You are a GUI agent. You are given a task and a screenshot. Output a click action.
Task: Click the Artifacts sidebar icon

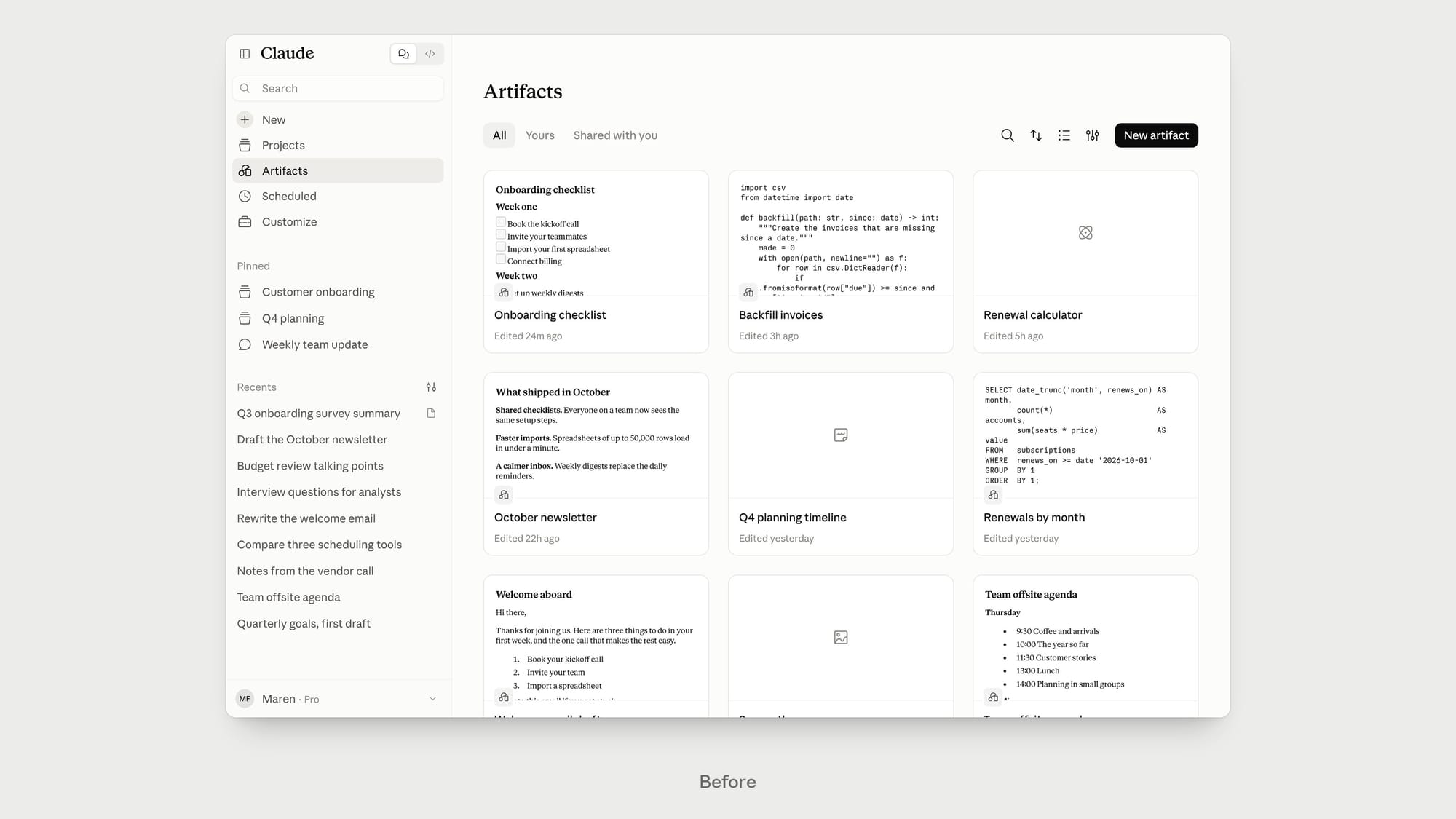tap(245, 170)
